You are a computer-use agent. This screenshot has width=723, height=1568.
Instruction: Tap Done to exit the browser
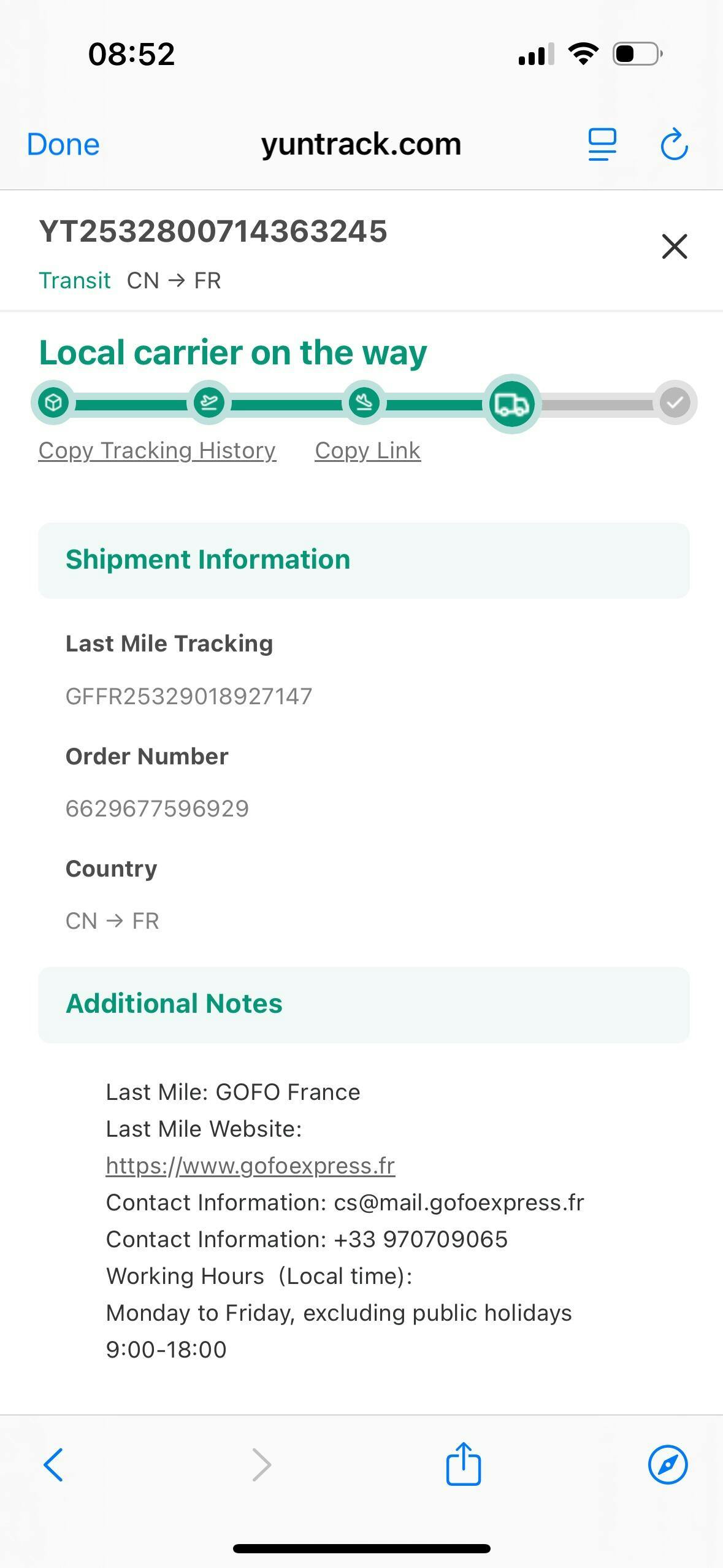[x=63, y=145]
